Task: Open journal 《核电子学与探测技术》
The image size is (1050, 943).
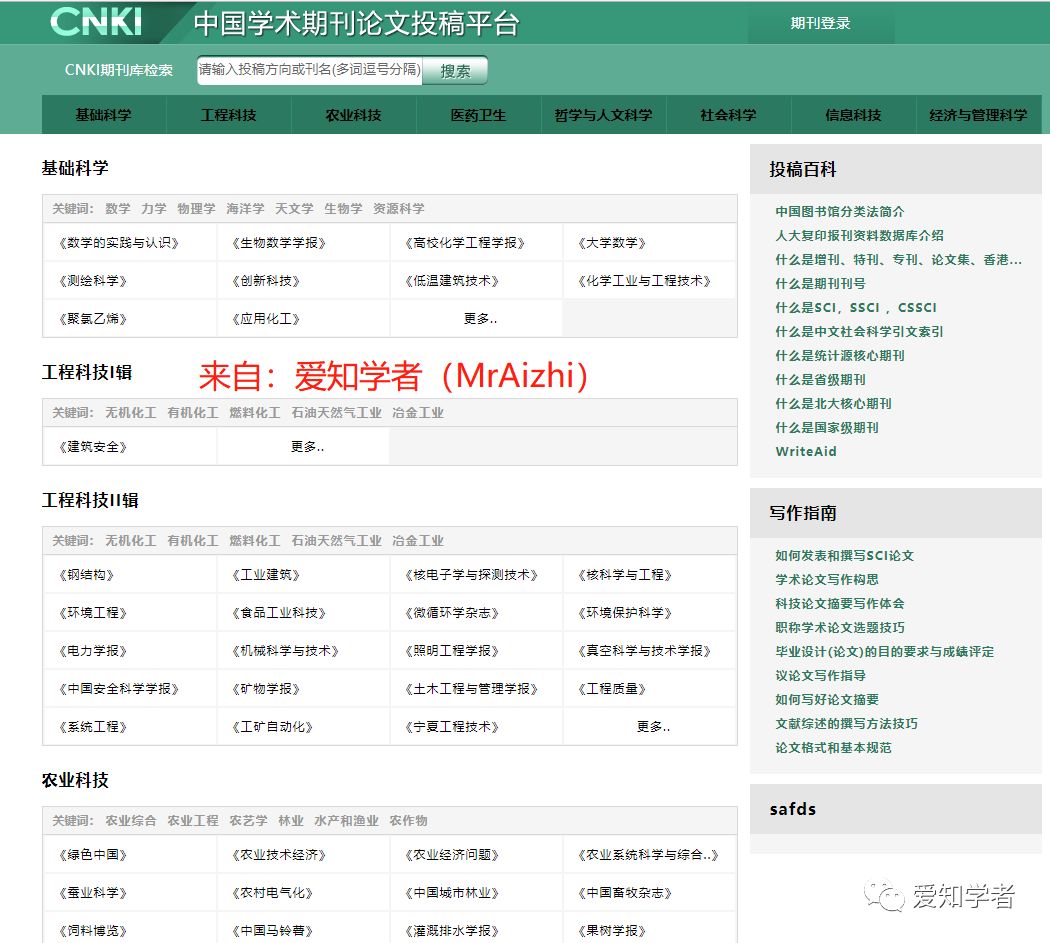Action: 471,575
